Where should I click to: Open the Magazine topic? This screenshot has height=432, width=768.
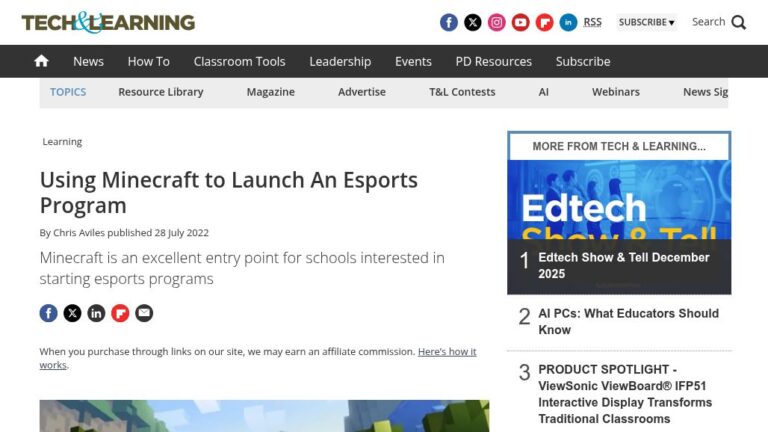pos(270,92)
